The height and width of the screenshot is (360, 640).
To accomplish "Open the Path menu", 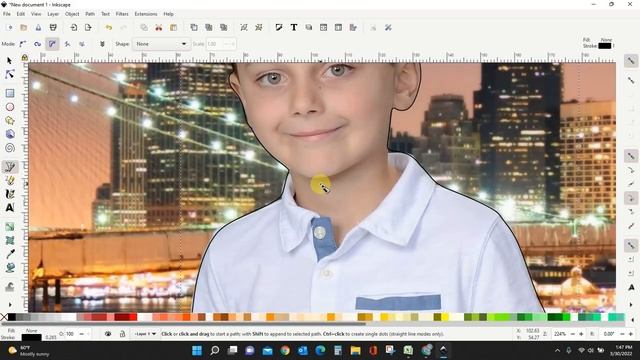I will (90, 14).
